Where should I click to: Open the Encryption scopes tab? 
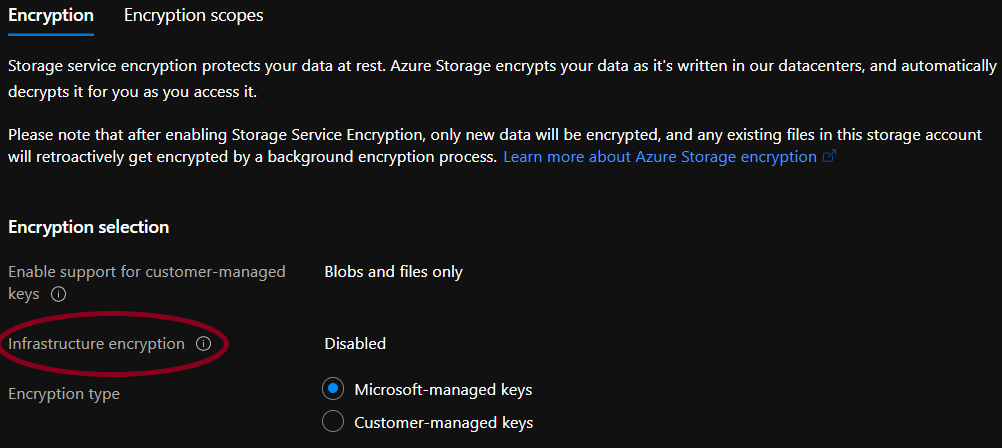[194, 15]
